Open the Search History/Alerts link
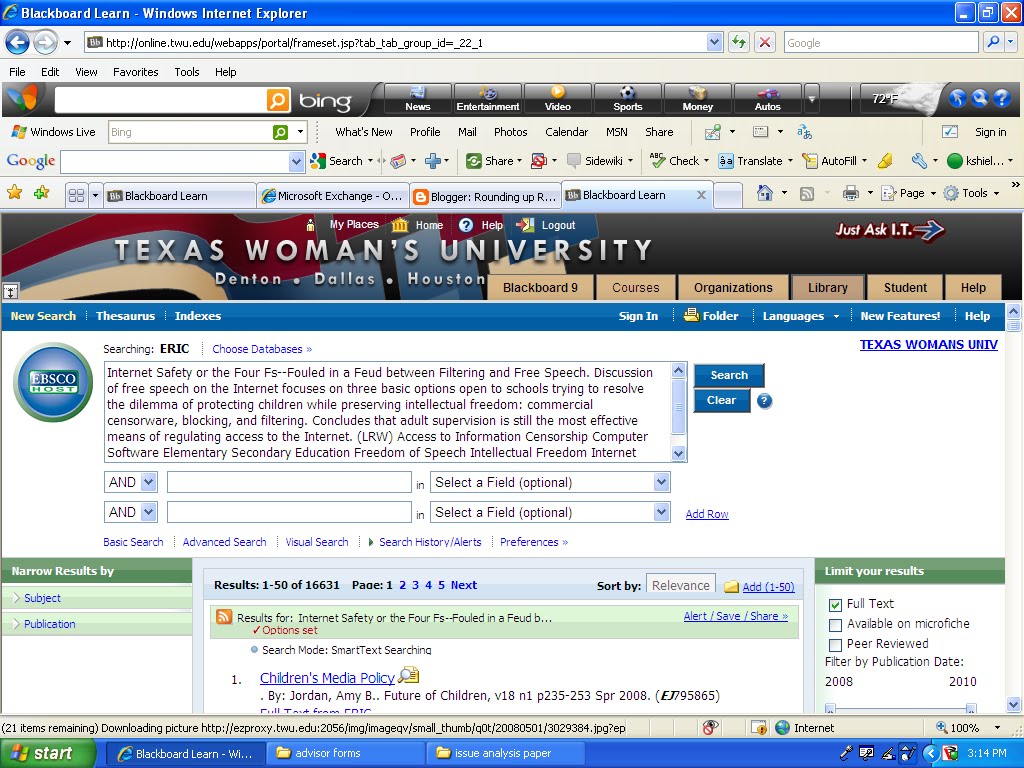The height and width of the screenshot is (768, 1024). coord(430,542)
